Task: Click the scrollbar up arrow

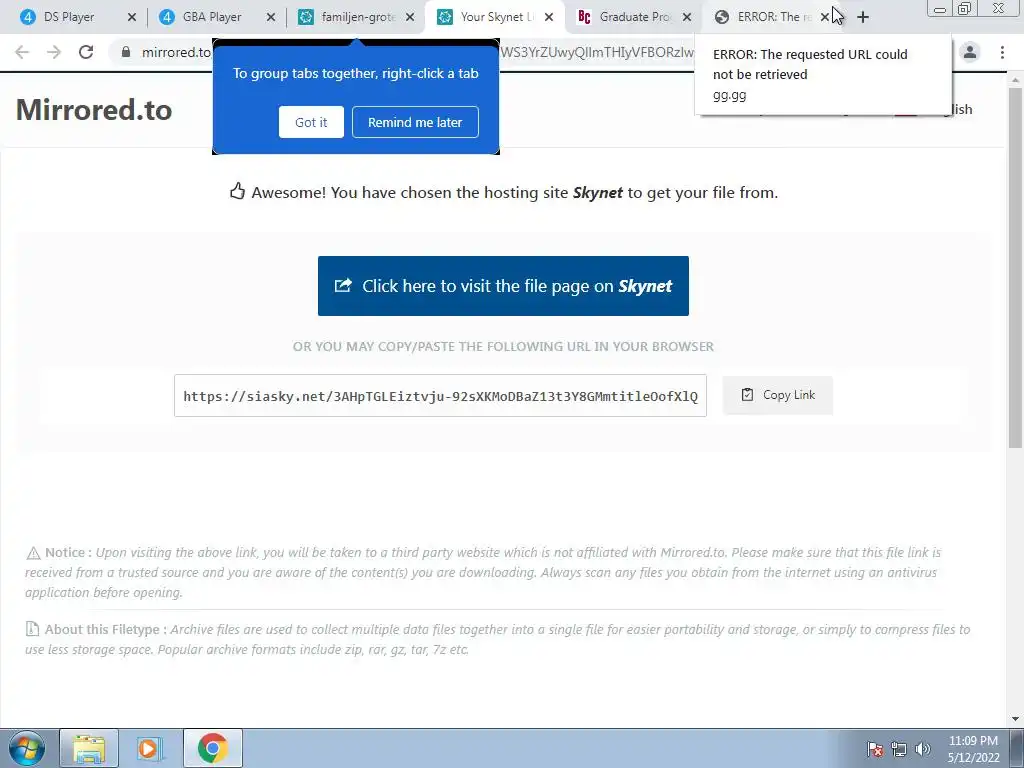Action: 1015,80
